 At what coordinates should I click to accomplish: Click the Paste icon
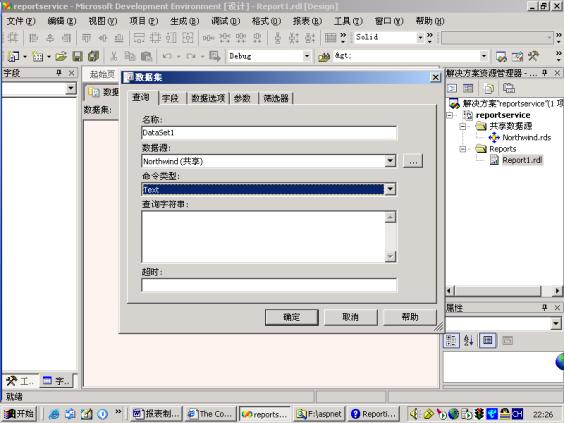[x=146, y=56]
